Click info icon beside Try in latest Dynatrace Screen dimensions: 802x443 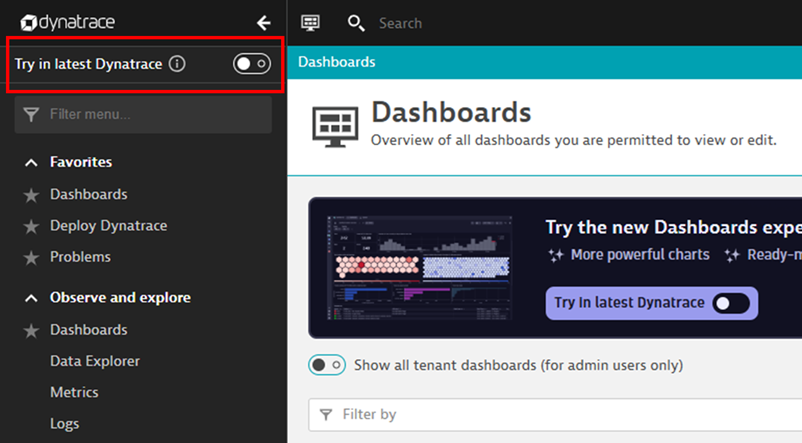click(x=177, y=64)
